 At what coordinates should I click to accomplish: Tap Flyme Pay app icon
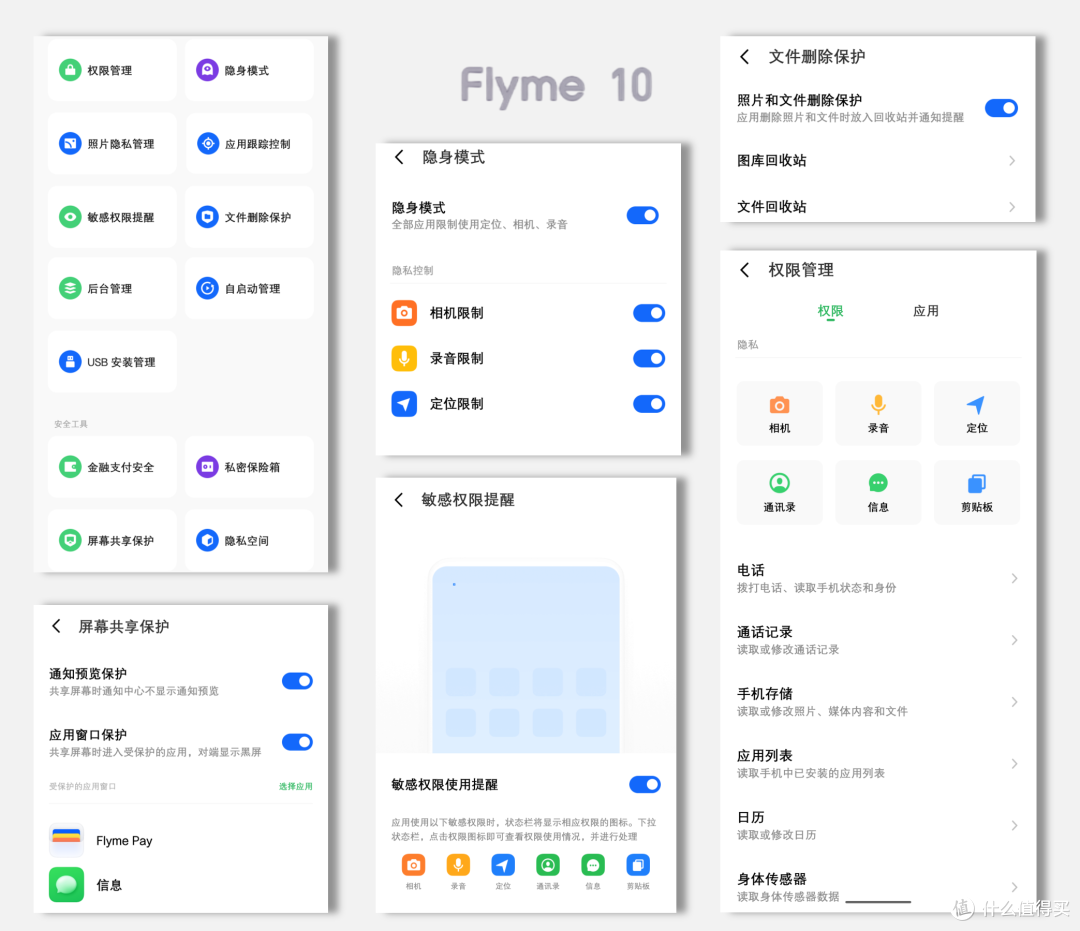(x=66, y=840)
